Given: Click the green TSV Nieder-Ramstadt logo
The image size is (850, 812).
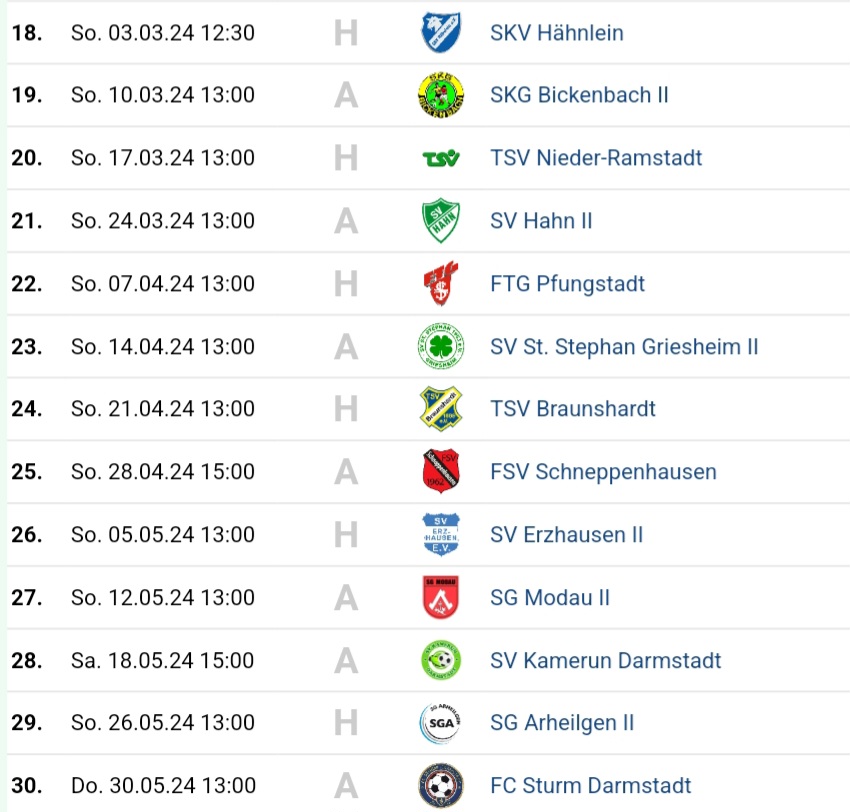Looking at the screenshot, I should coord(440,158).
